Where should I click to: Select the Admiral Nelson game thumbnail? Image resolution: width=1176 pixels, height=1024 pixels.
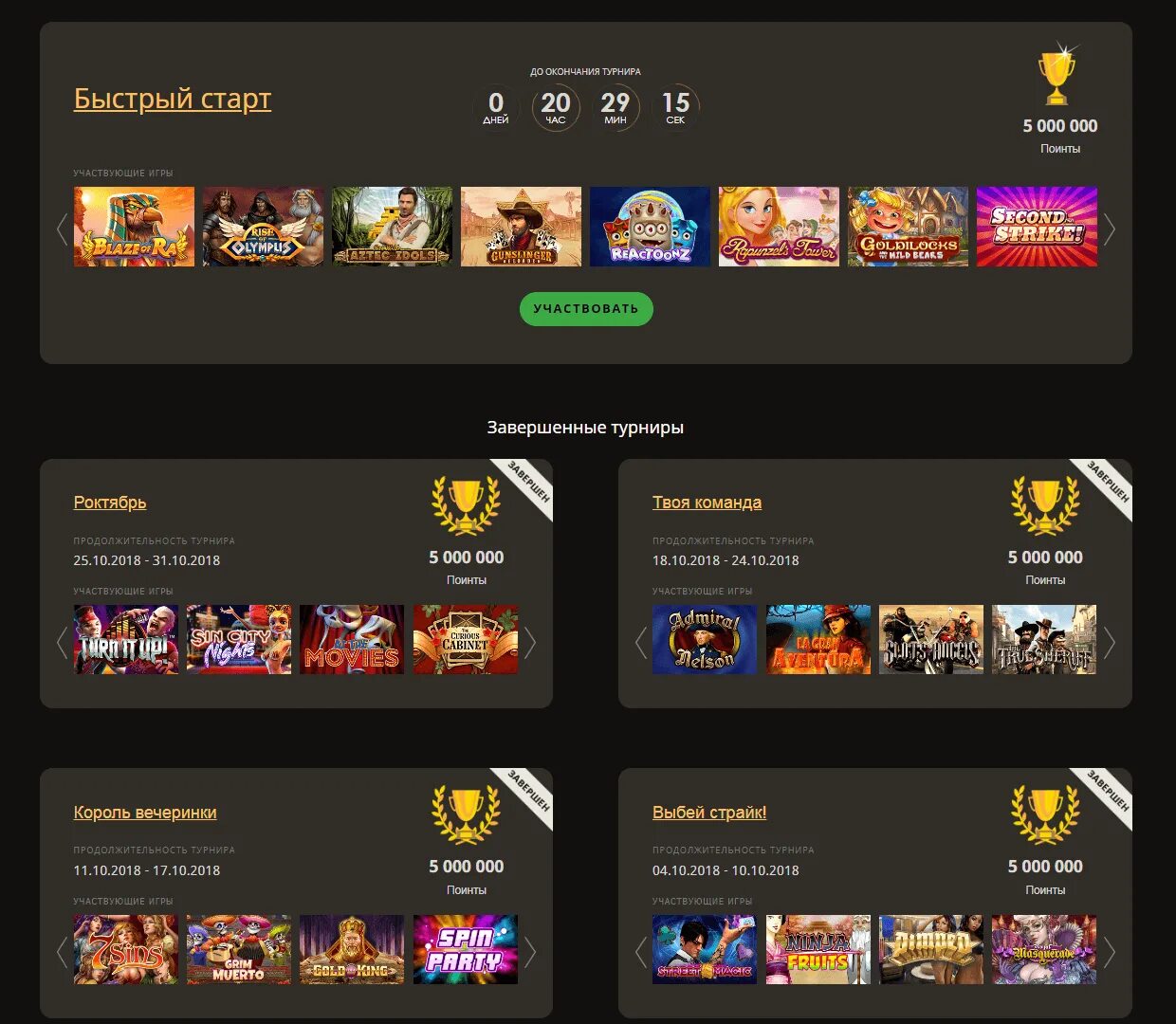705,640
